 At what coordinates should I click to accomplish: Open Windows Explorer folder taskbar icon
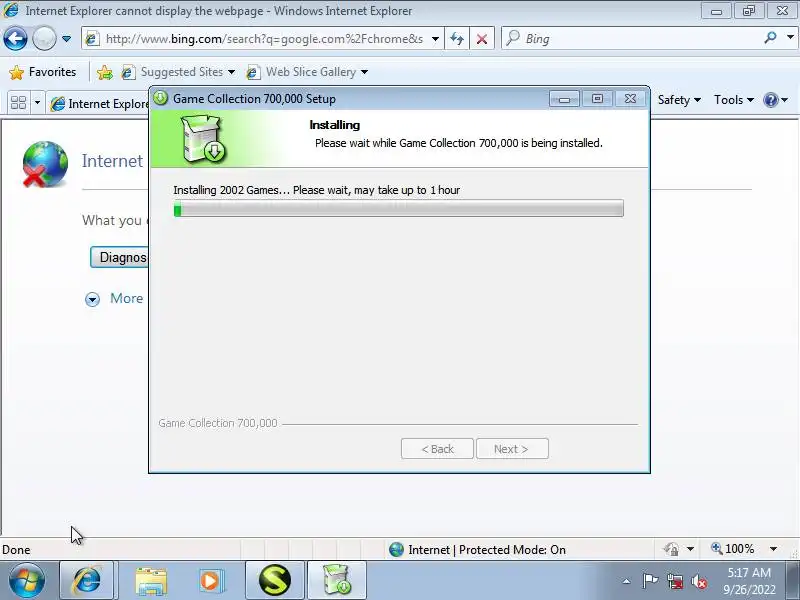[x=151, y=581]
